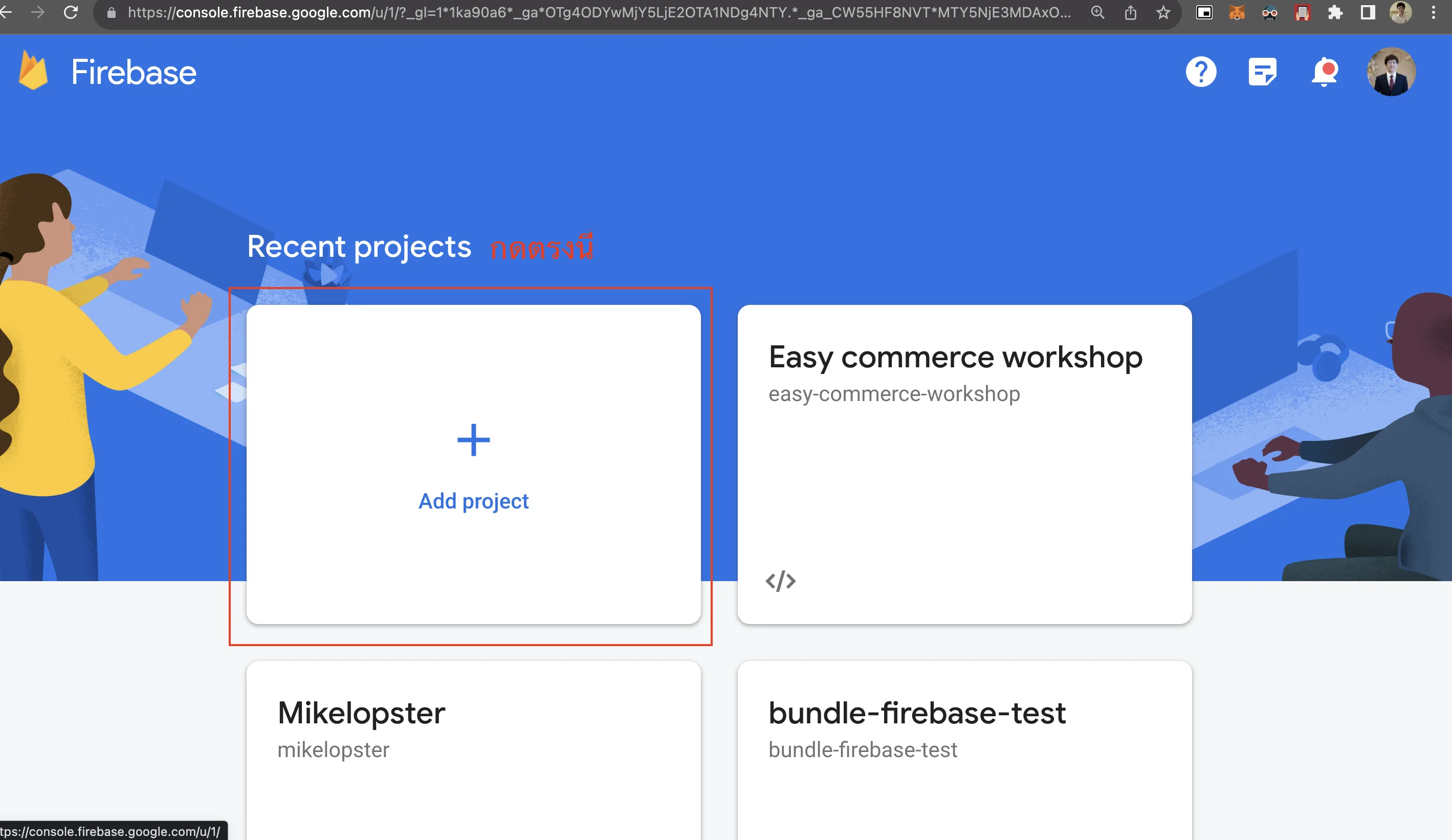Click the Add project label
The height and width of the screenshot is (840, 1452).
[x=474, y=501]
